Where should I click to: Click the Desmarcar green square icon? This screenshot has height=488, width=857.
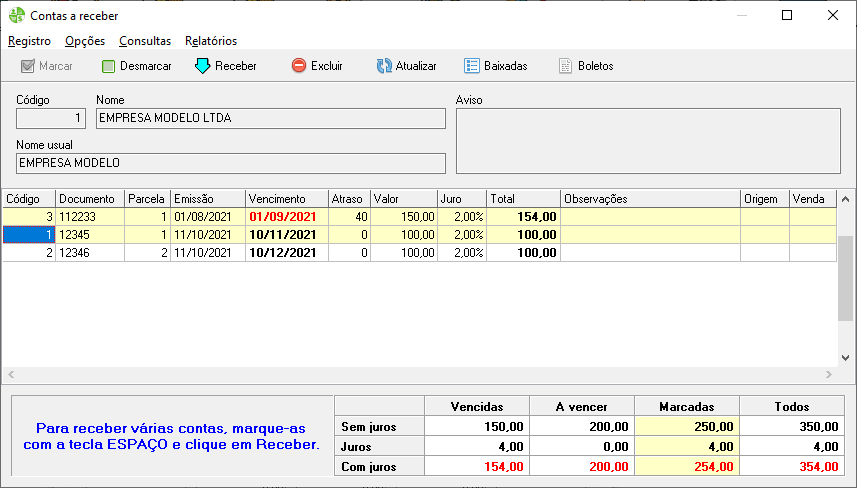(x=109, y=66)
